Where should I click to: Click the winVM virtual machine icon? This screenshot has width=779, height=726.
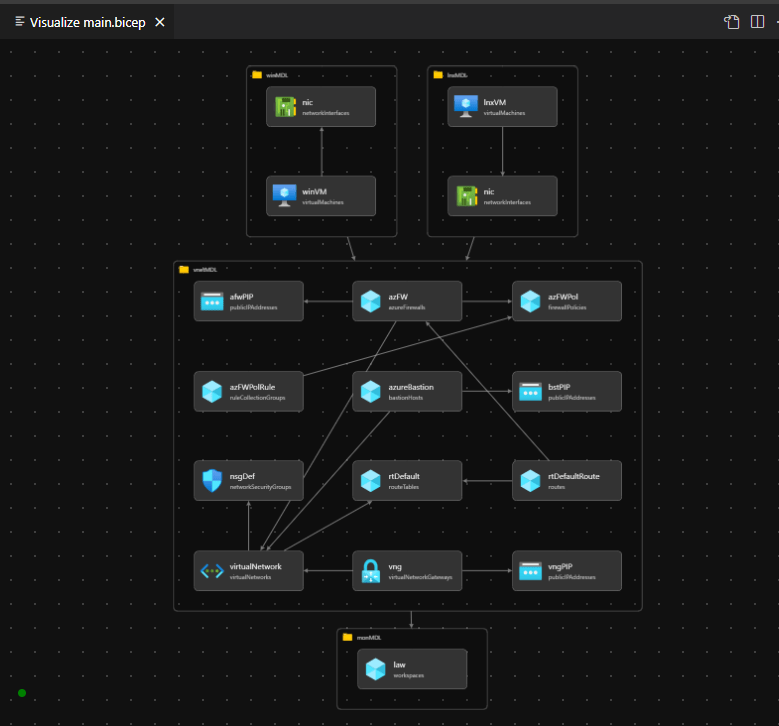point(284,196)
